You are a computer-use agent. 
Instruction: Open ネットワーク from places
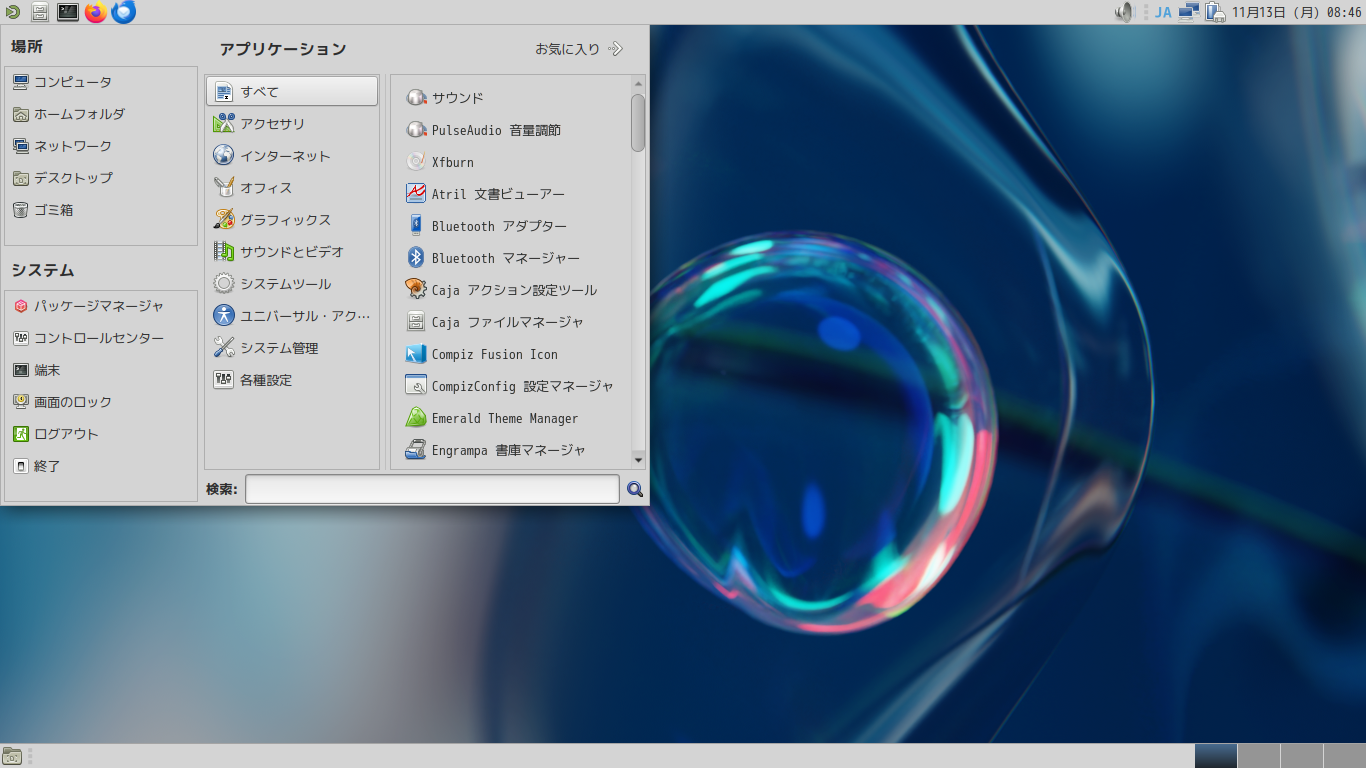101,146
